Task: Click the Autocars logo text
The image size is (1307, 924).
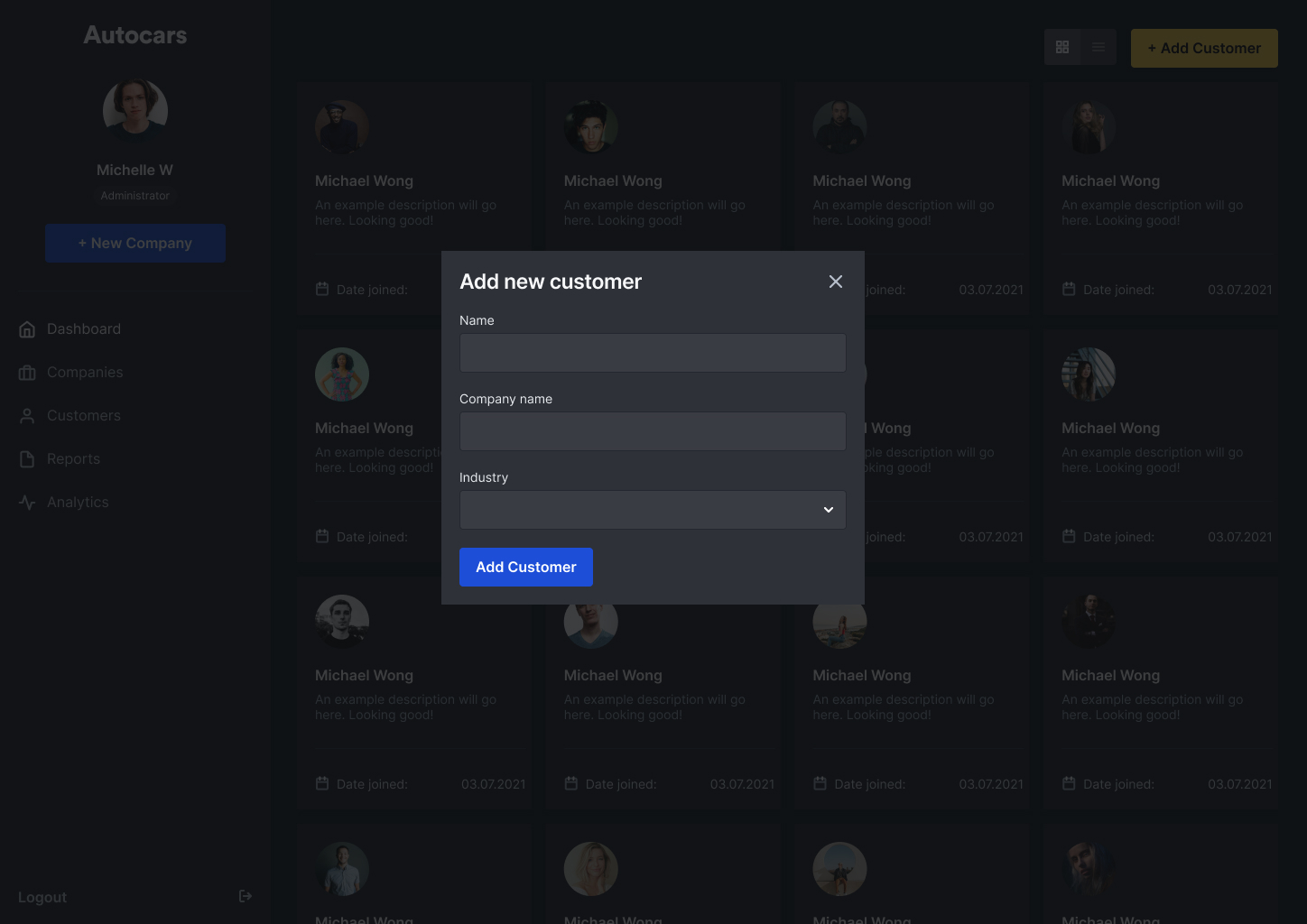Action: [x=135, y=35]
